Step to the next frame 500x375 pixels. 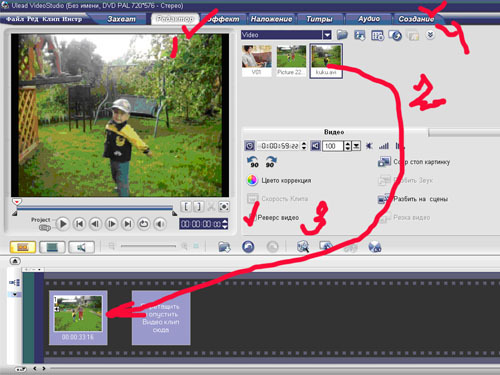point(111,224)
